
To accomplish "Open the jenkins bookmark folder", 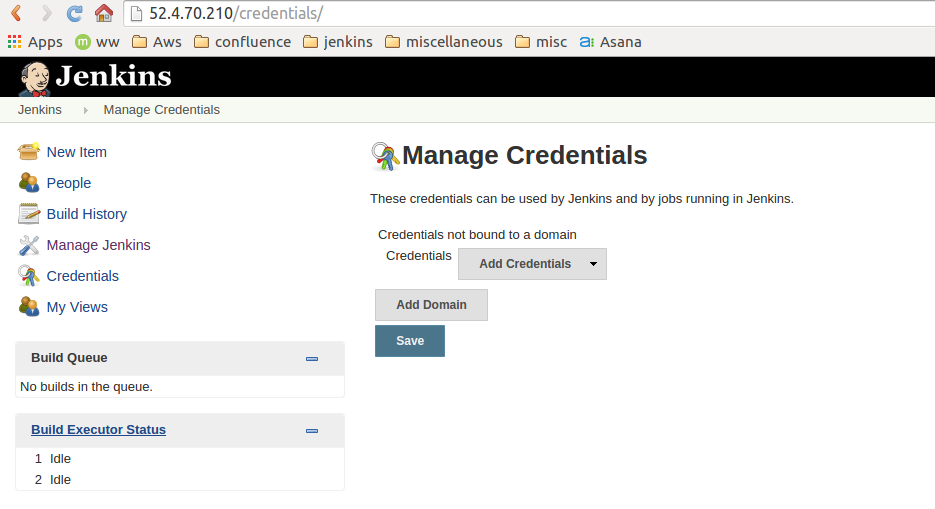I will 338,42.
